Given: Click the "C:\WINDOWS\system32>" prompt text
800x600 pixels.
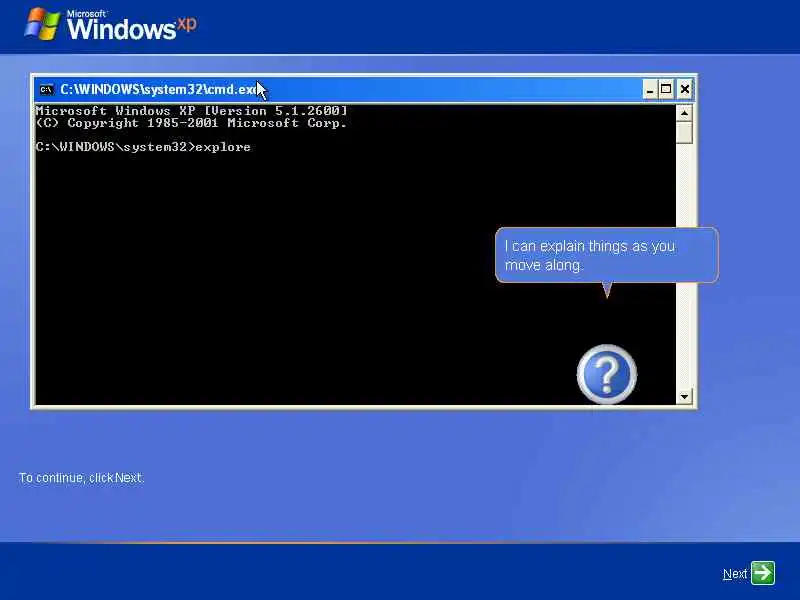Looking at the screenshot, I should [x=115, y=147].
